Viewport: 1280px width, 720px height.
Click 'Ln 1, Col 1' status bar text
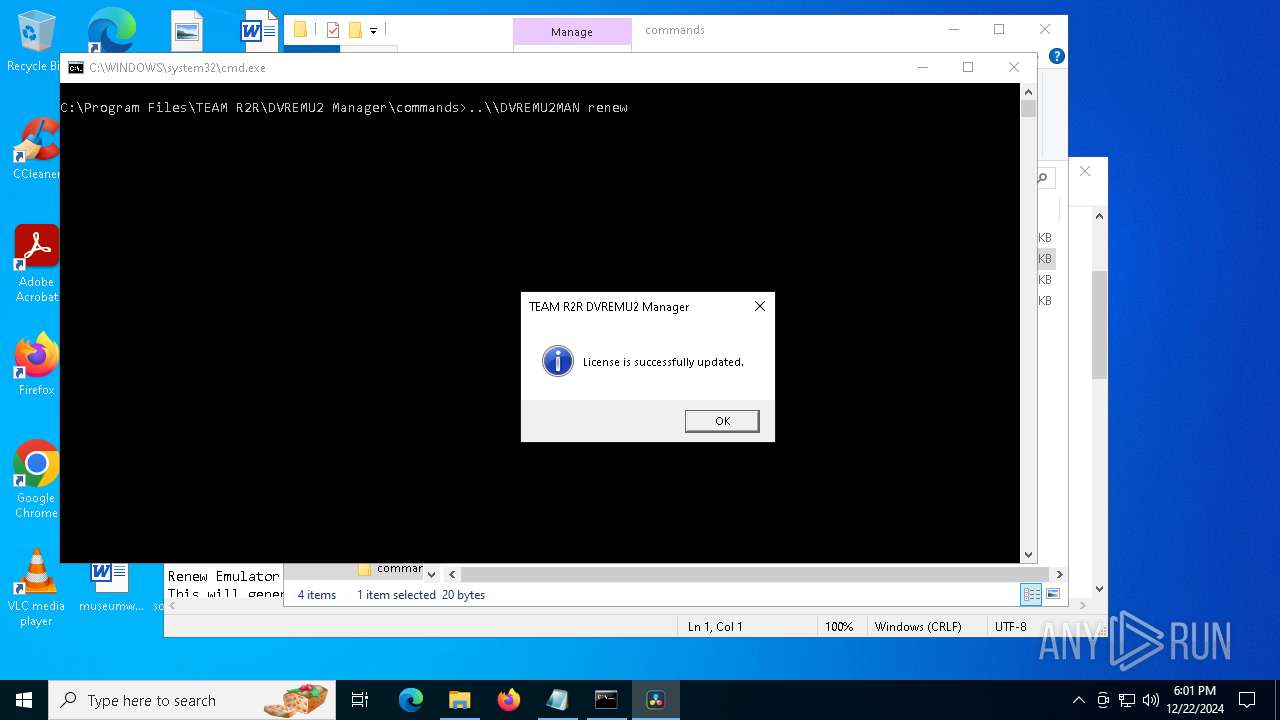(x=715, y=627)
